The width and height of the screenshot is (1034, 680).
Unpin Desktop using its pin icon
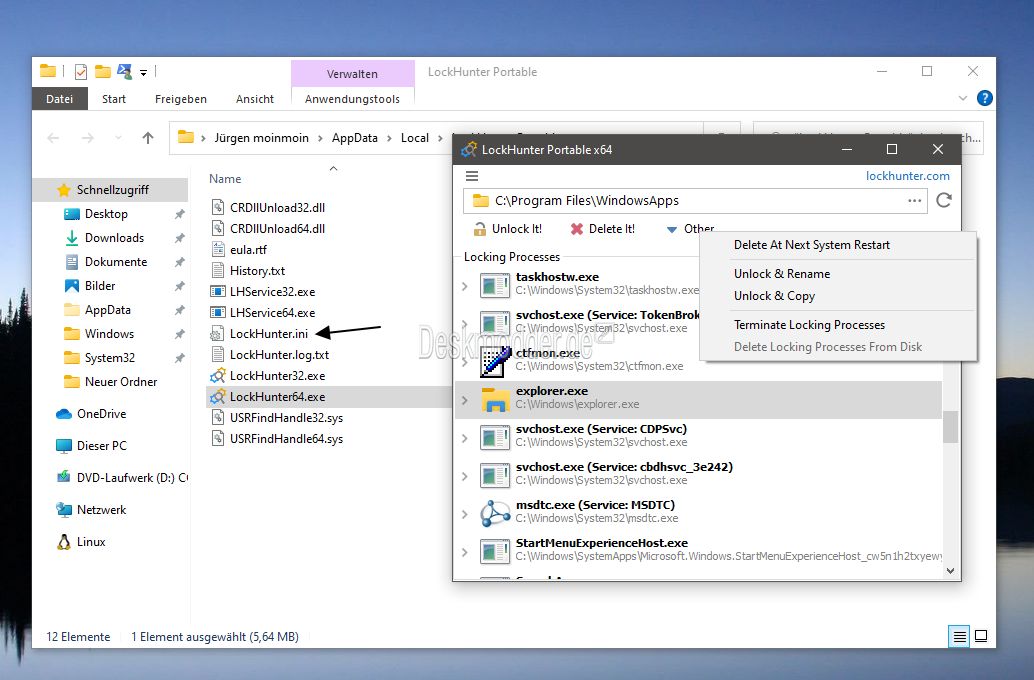pyautogui.click(x=179, y=214)
